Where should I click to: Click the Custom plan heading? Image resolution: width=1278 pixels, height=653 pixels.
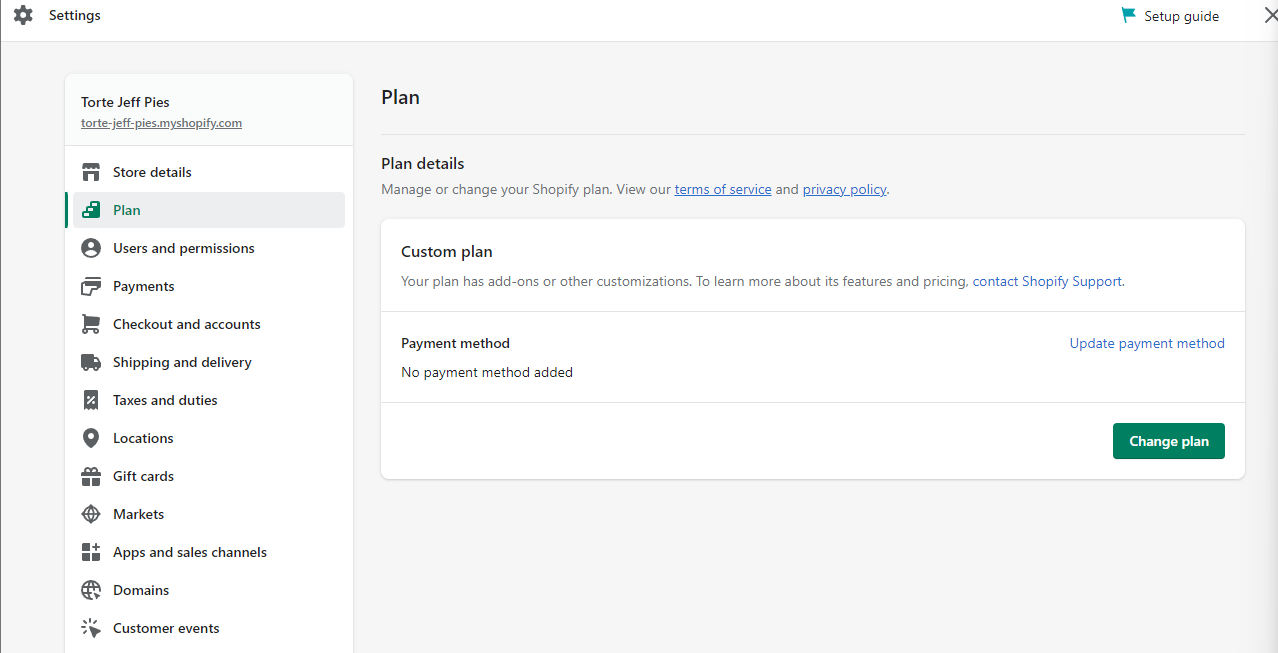point(447,252)
